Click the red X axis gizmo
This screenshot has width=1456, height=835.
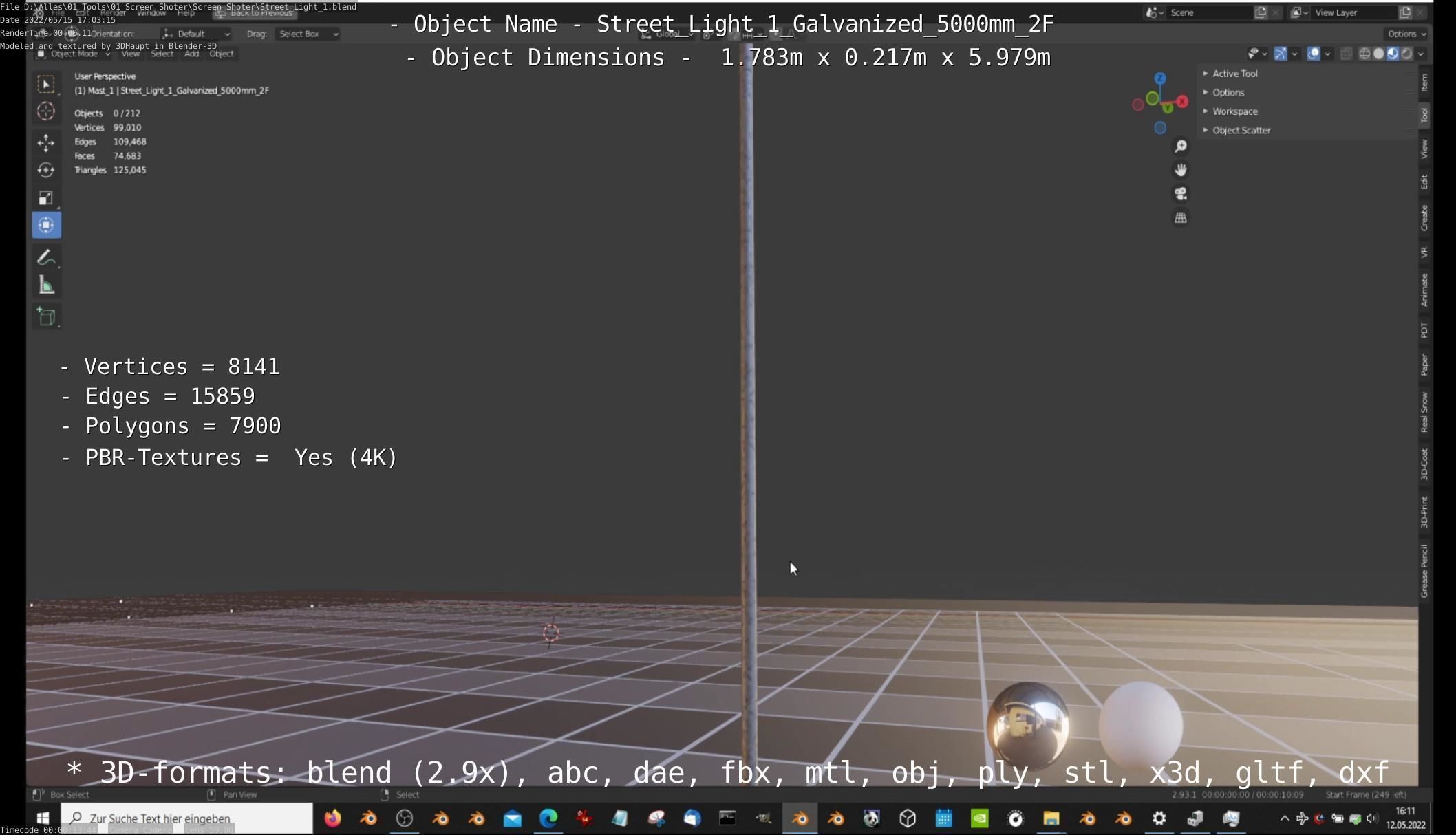click(x=1182, y=102)
